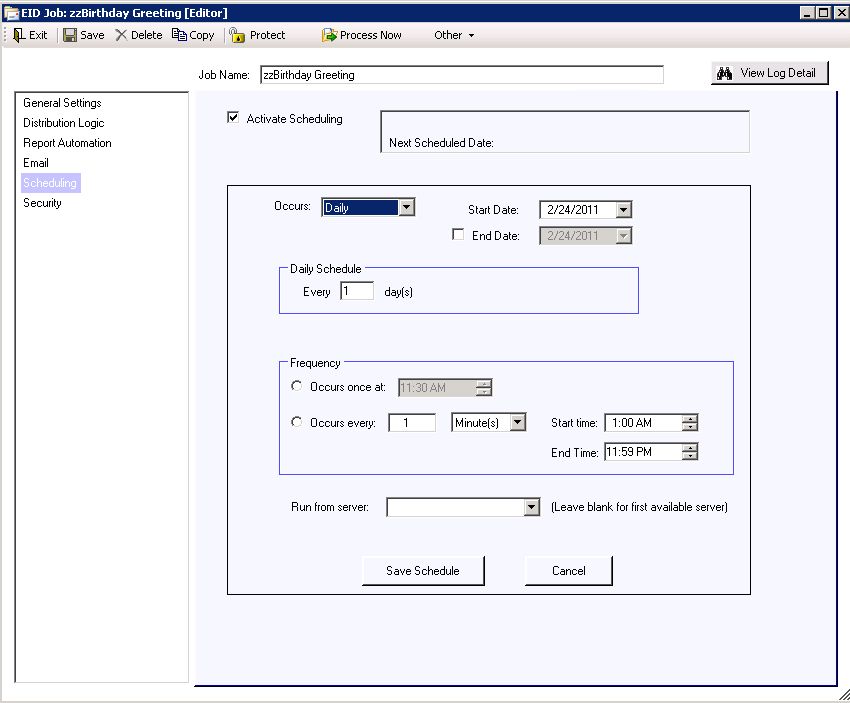Click the Protect padlock icon

click(237, 35)
